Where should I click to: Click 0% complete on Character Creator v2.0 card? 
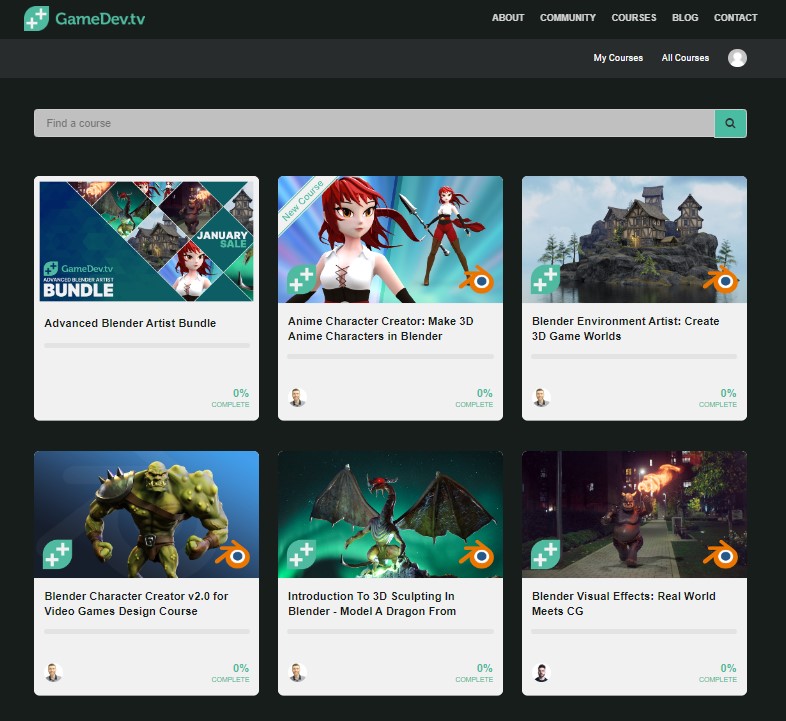(231, 672)
